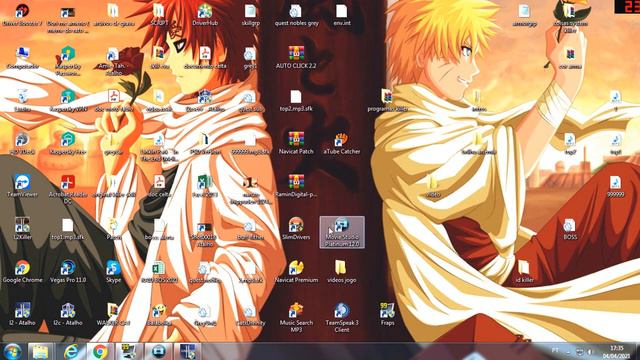640x360 pixels.
Task: Open the Music Search MP3 shortcut
Action: click(x=296, y=317)
